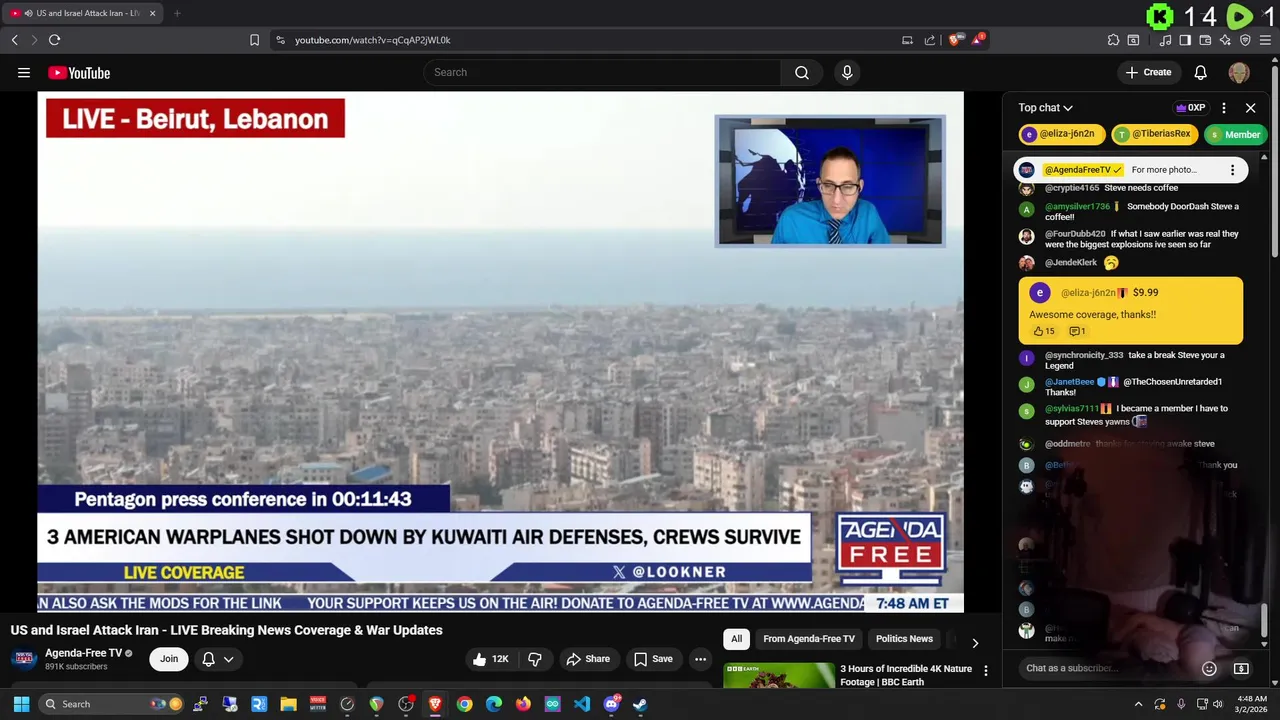Open Brave Rewards triangle icon
Image resolution: width=1280 pixels, height=720 pixels.
[979, 40]
